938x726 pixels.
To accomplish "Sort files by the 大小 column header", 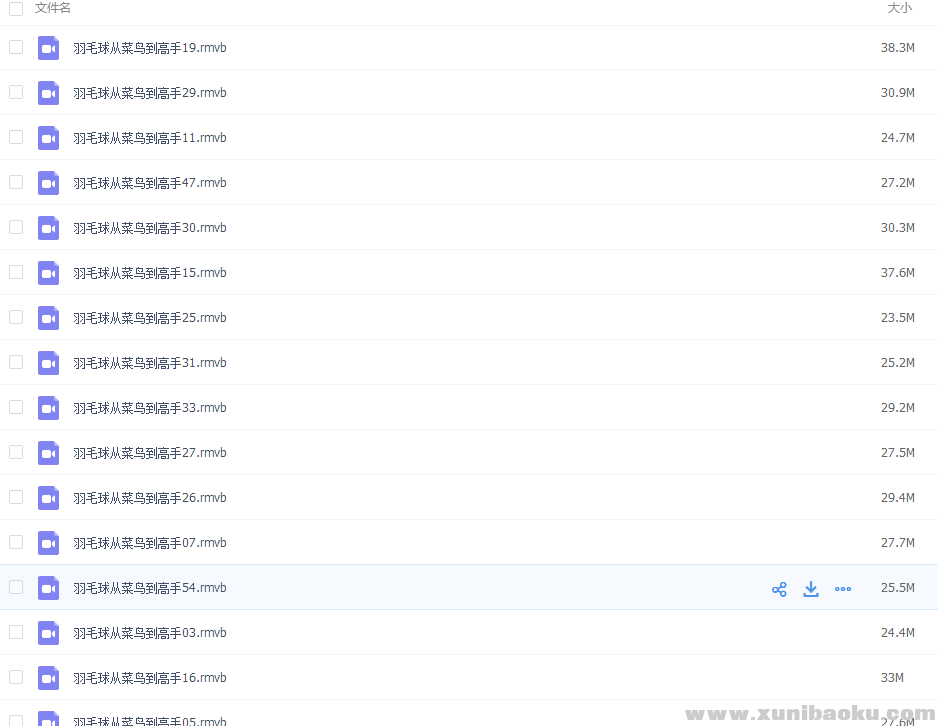I will click(899, 8).
